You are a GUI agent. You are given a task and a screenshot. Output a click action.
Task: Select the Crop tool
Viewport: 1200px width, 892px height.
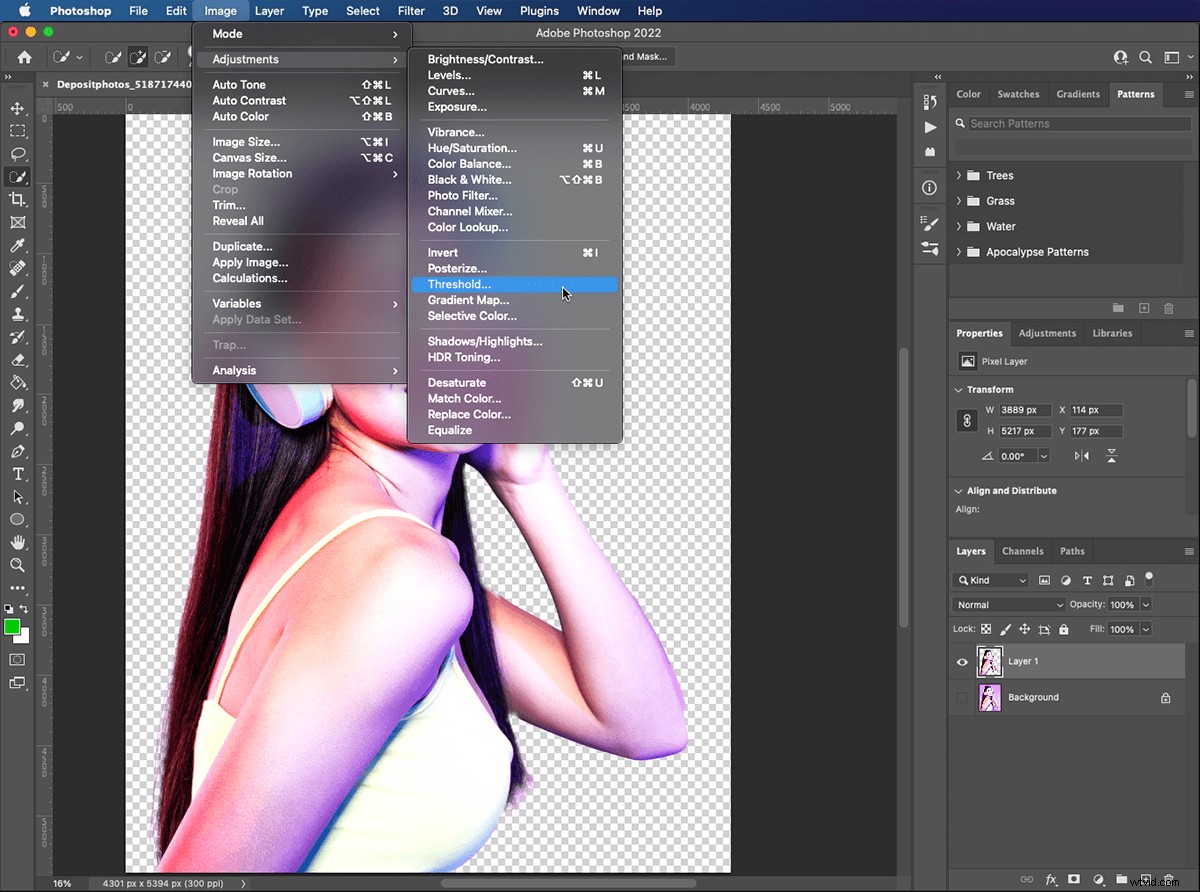pos(17,199)
